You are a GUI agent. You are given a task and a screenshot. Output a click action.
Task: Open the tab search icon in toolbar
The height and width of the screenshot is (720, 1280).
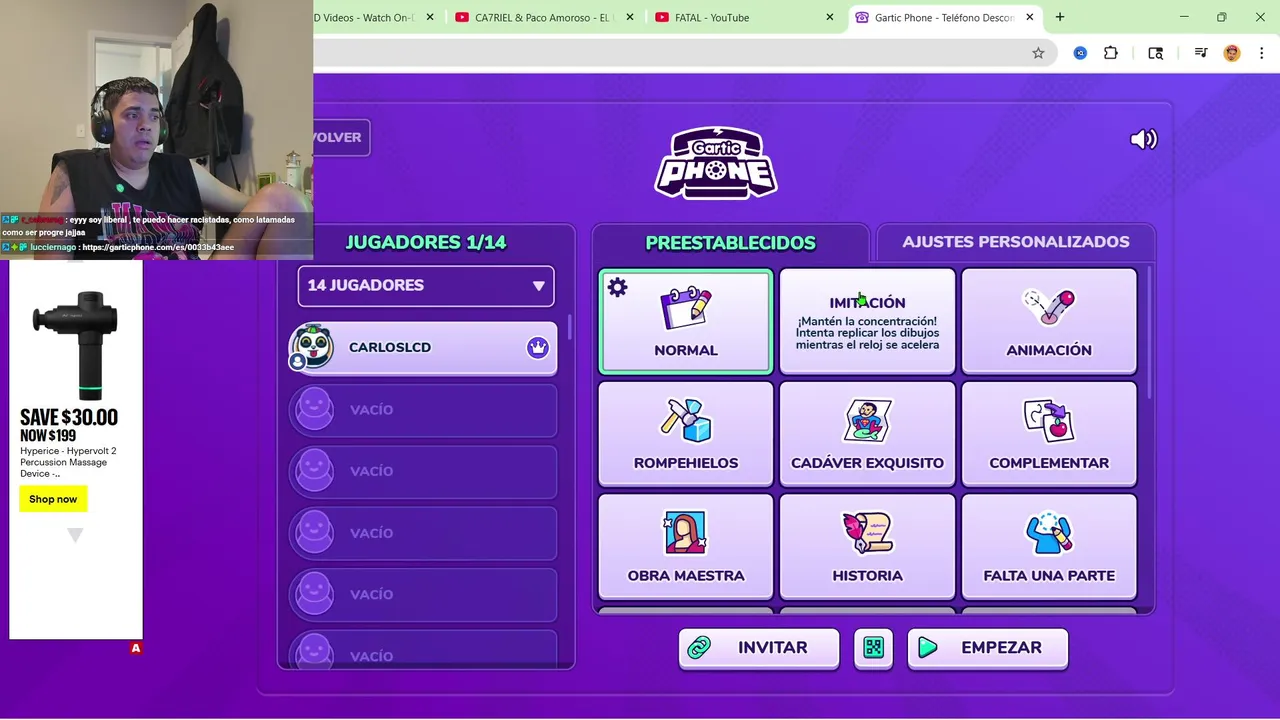point(1155,53)
